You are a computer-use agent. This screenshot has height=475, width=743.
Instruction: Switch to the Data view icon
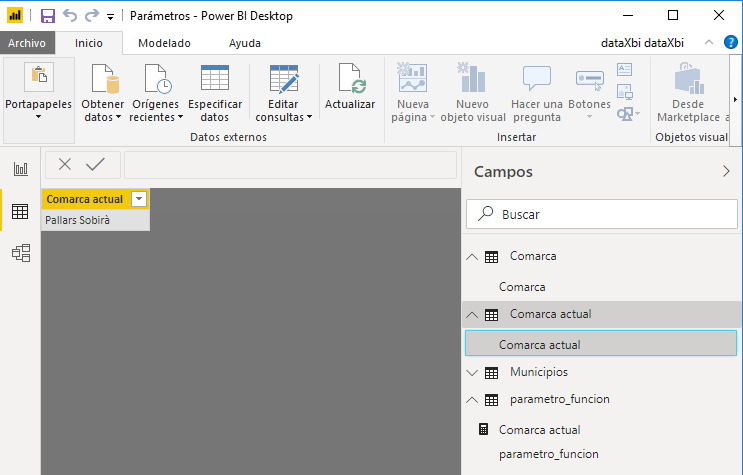[20, 211]
